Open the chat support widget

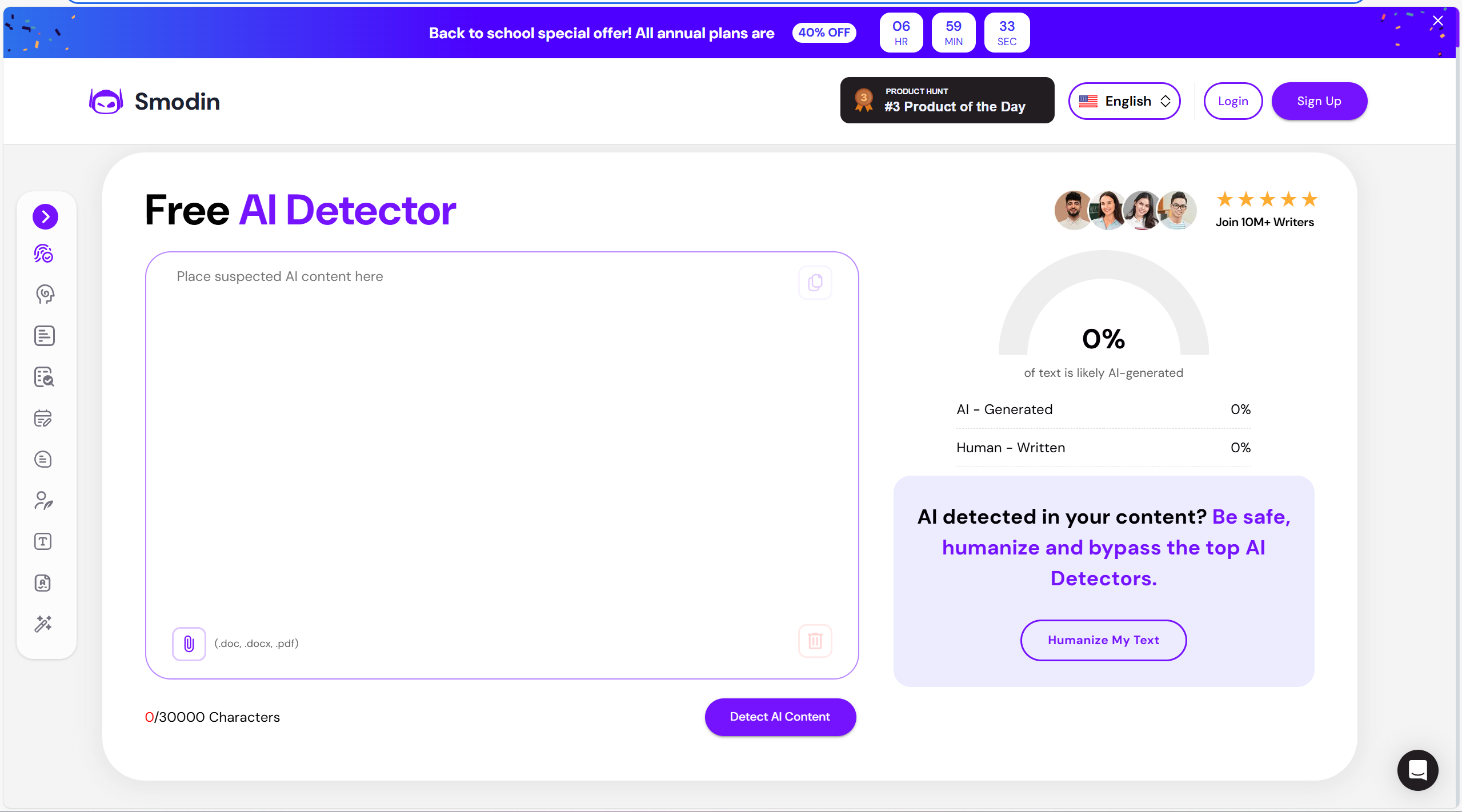[x=1417, y=770]
